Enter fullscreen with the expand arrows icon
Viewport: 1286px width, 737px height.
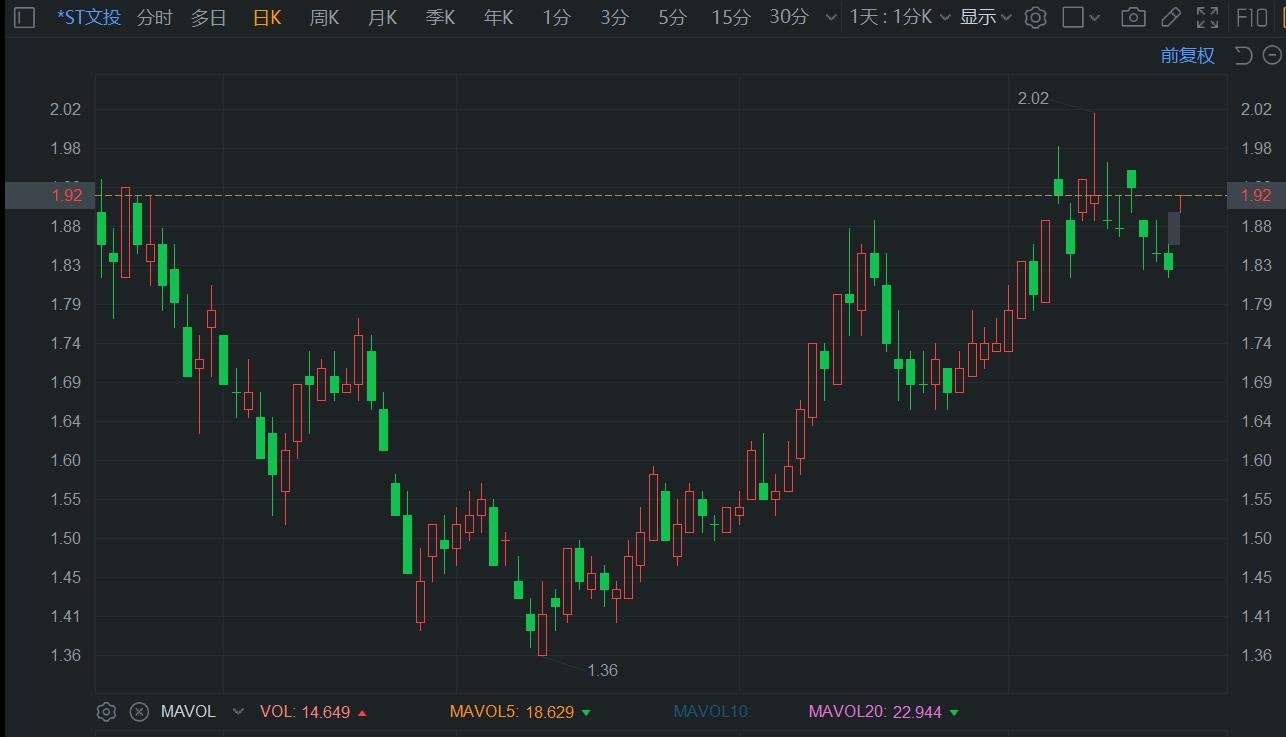click(x=1208, y=17)
